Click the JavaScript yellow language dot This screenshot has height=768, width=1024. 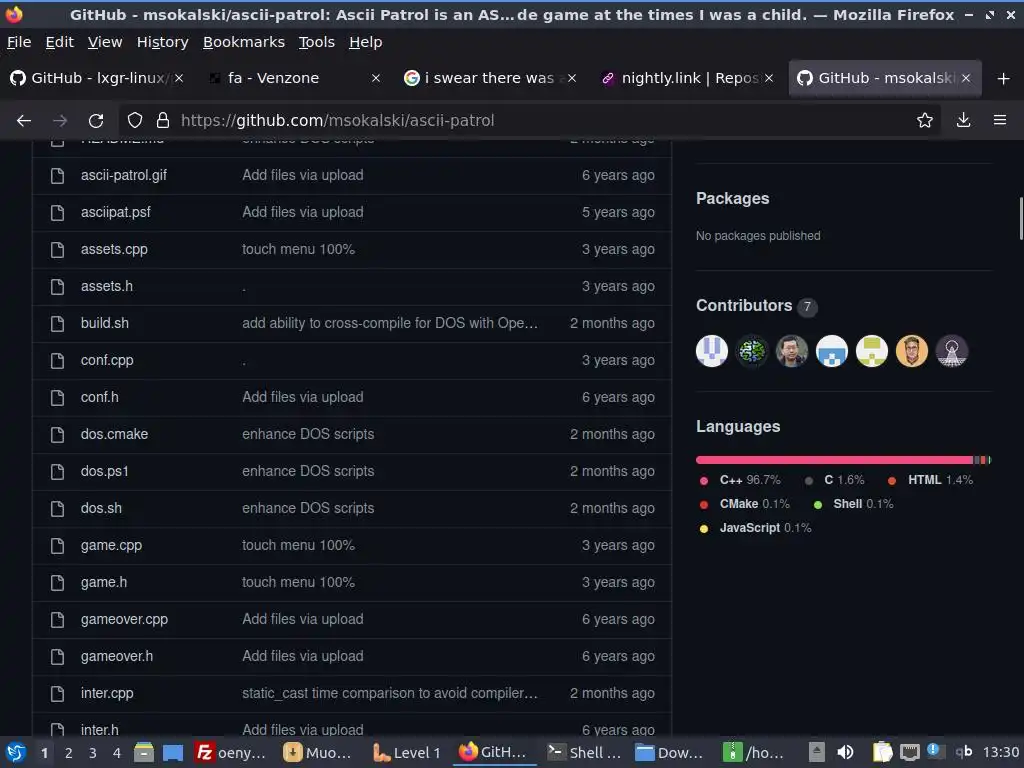coord(704,529)
